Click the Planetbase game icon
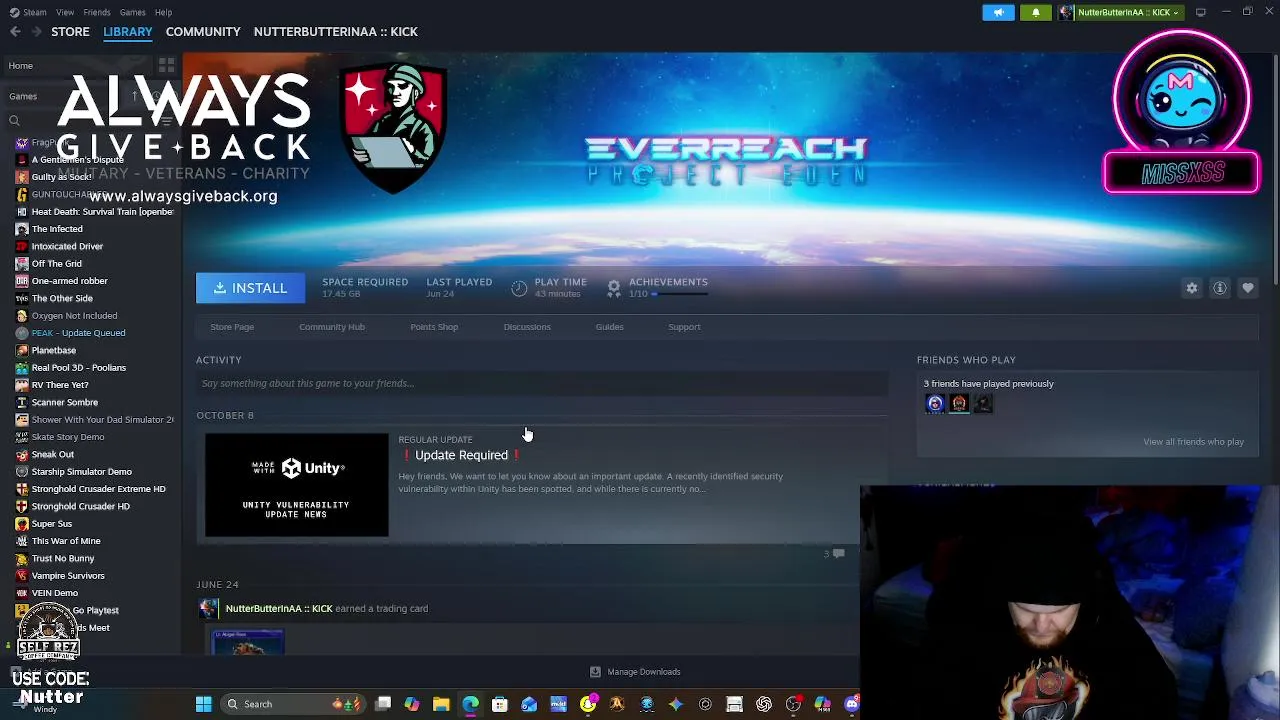1280x720 pixels. (x=21, y=351)
